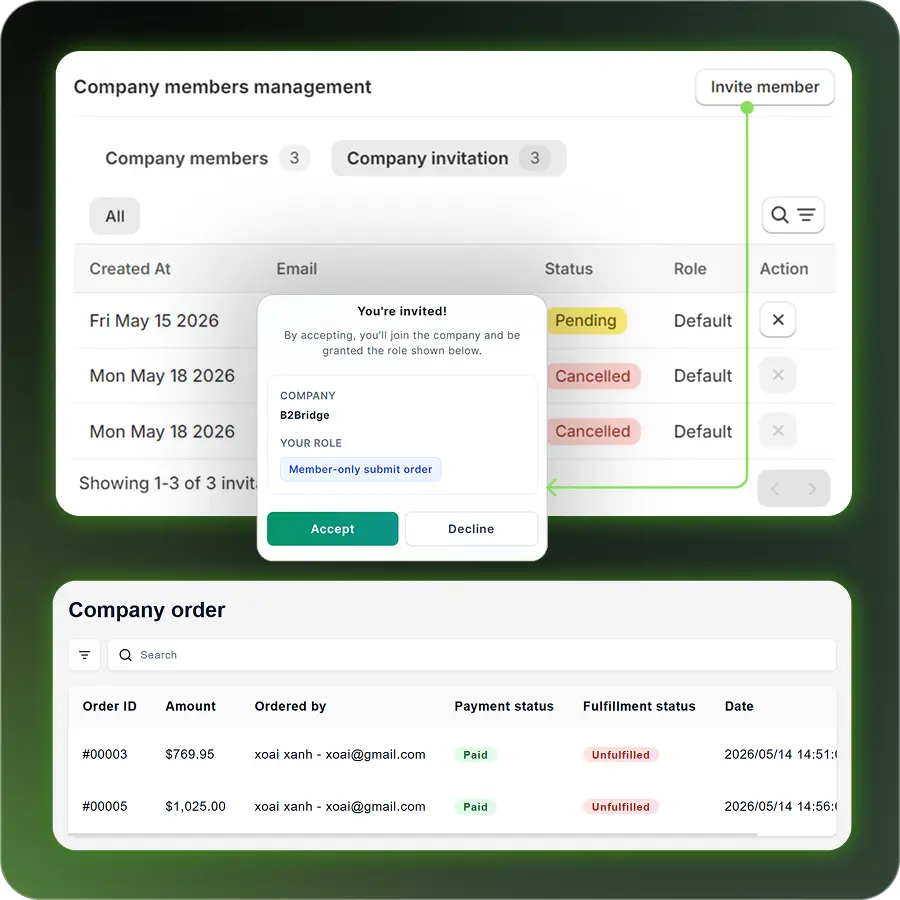
Task: Click the search magnifier icon in Company order
Action: [126, 655]
